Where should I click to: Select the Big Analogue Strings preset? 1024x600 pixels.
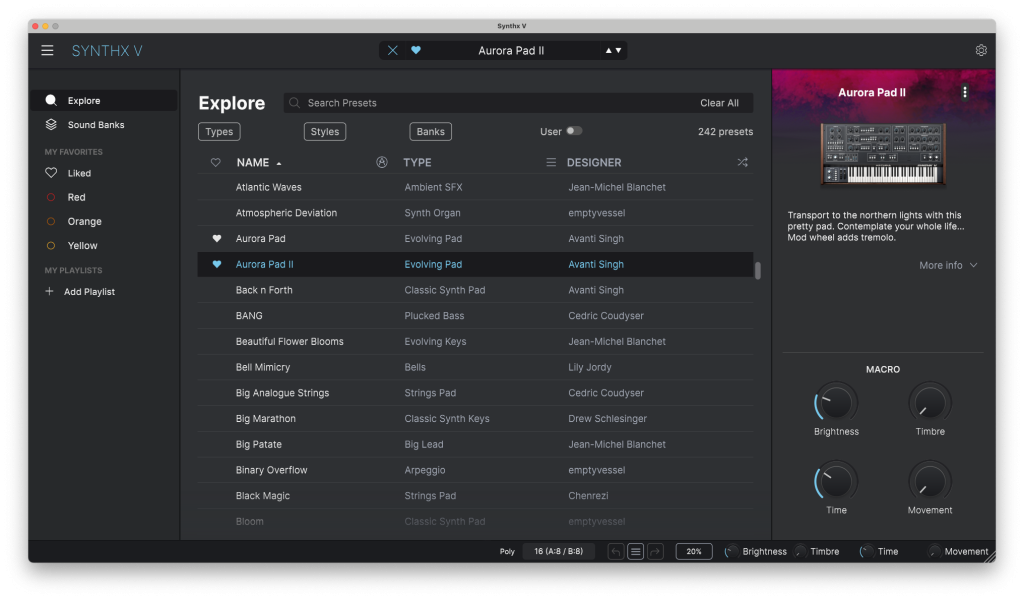475,393
